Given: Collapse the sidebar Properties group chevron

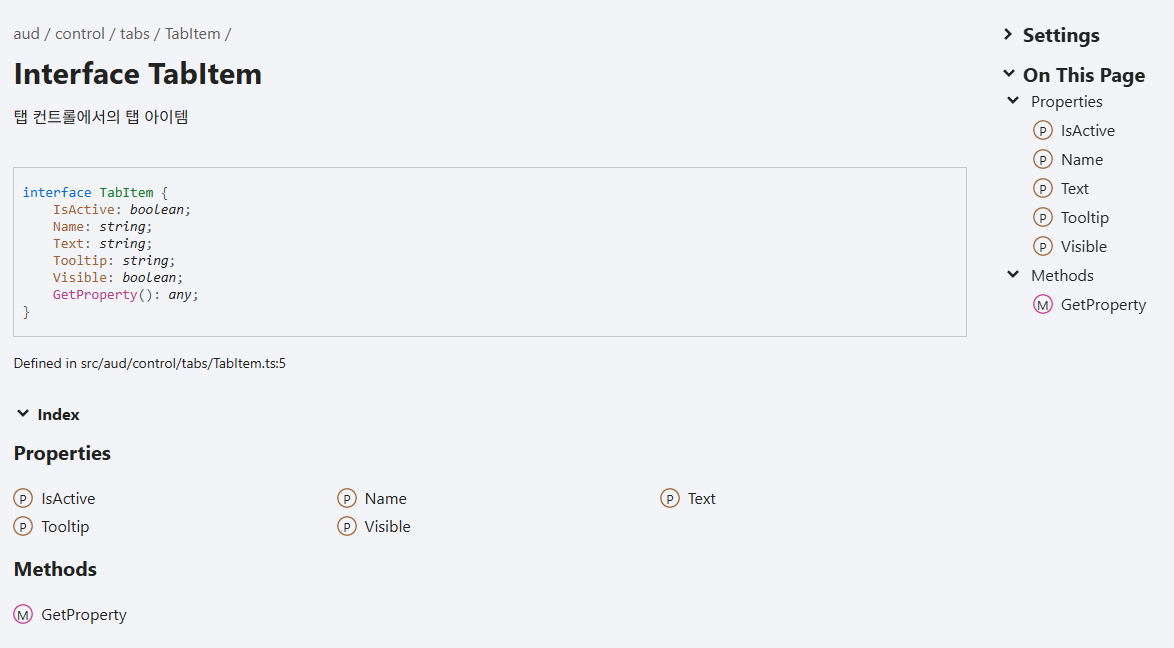Looking at the screenshot, I should [1013, 101].
